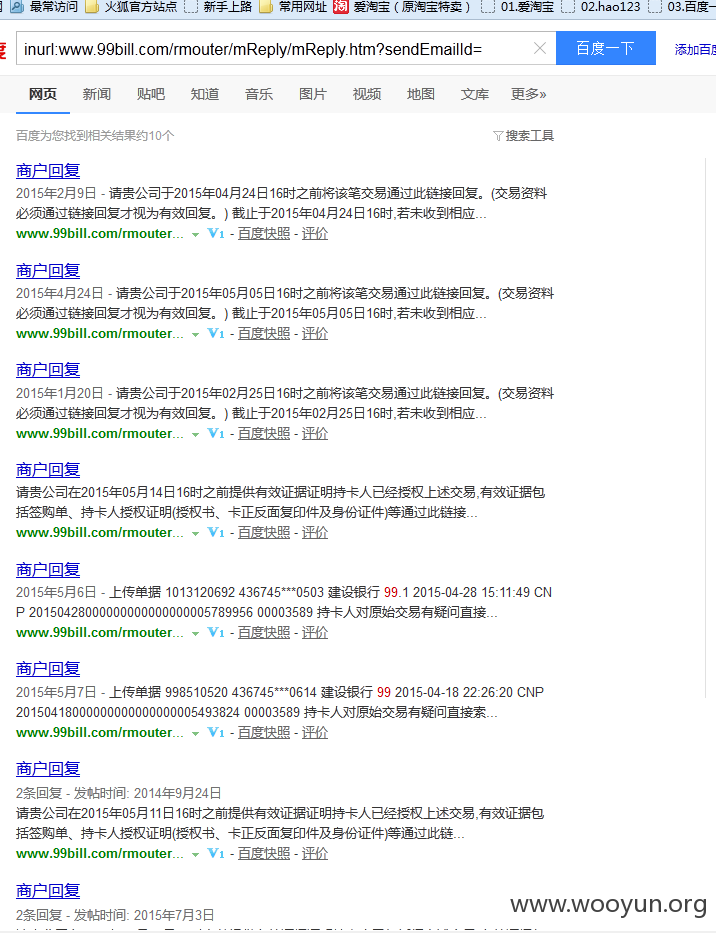Open 百度快照 for 05月14日 result
Viewport: 716px width, 933px height.
(x=264, y=533)
